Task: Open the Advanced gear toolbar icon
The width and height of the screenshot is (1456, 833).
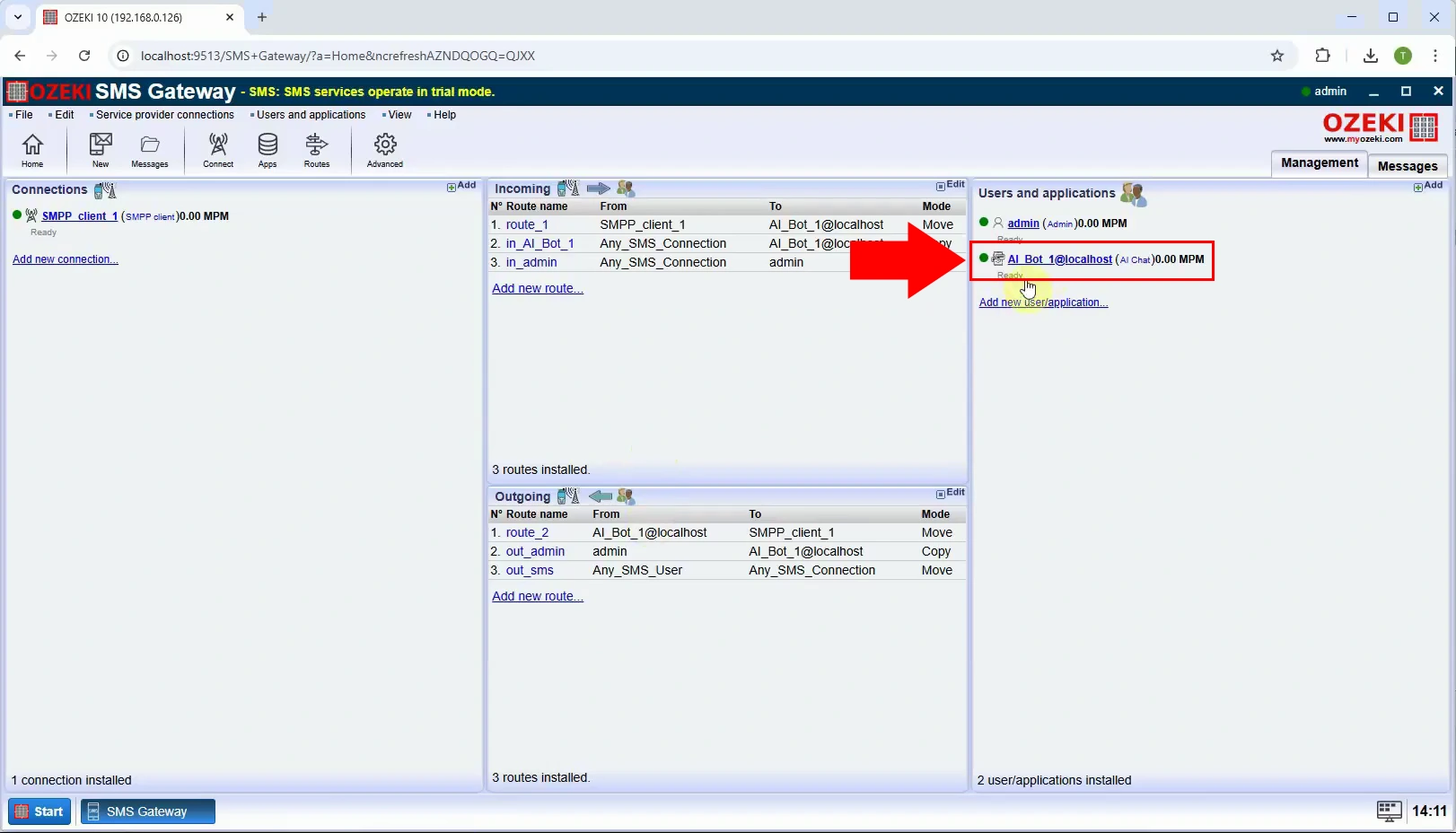Action: pos(385,150)
